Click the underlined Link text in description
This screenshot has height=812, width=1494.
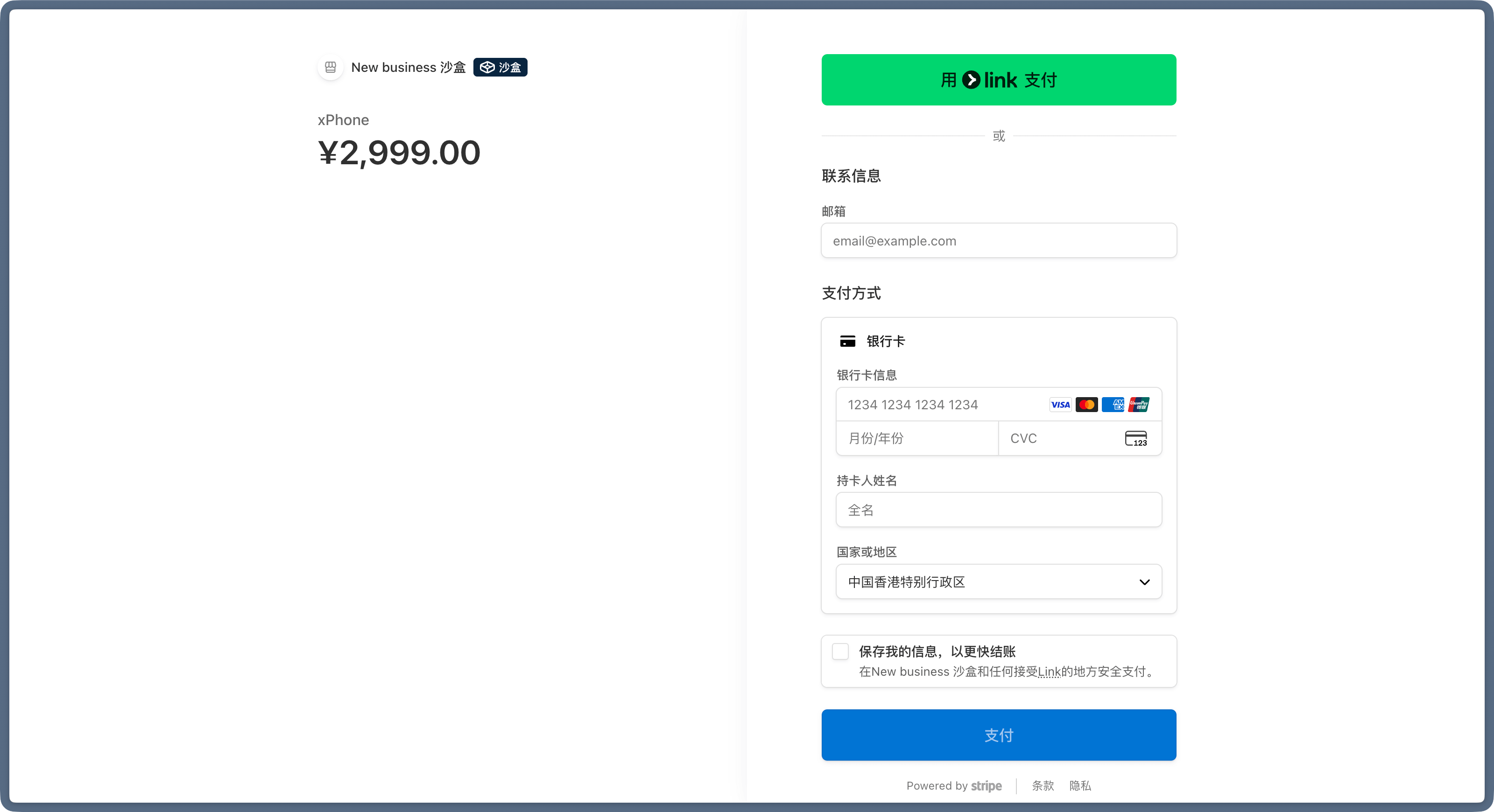point(1049,672)
